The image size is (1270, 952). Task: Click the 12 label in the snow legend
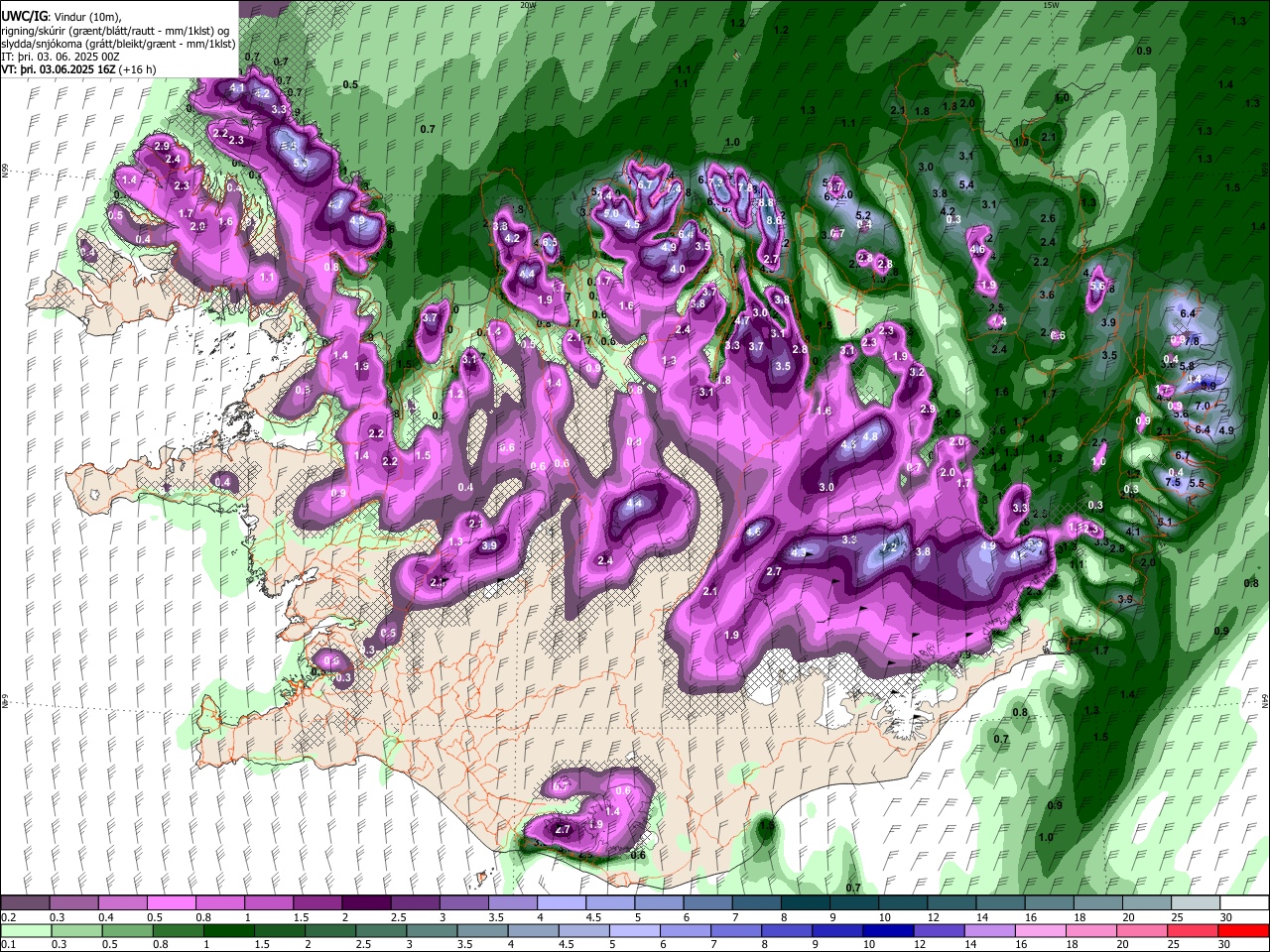[x=933, y=917]
